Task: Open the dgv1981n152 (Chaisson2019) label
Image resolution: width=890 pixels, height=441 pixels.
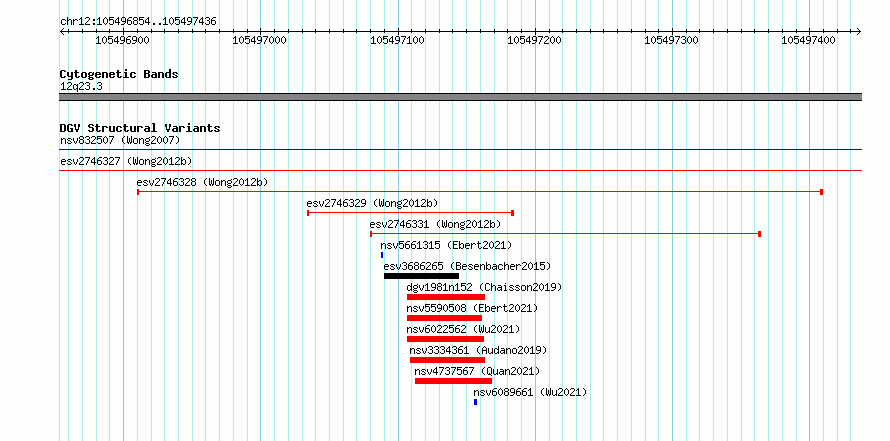Action: click(485, 287)
